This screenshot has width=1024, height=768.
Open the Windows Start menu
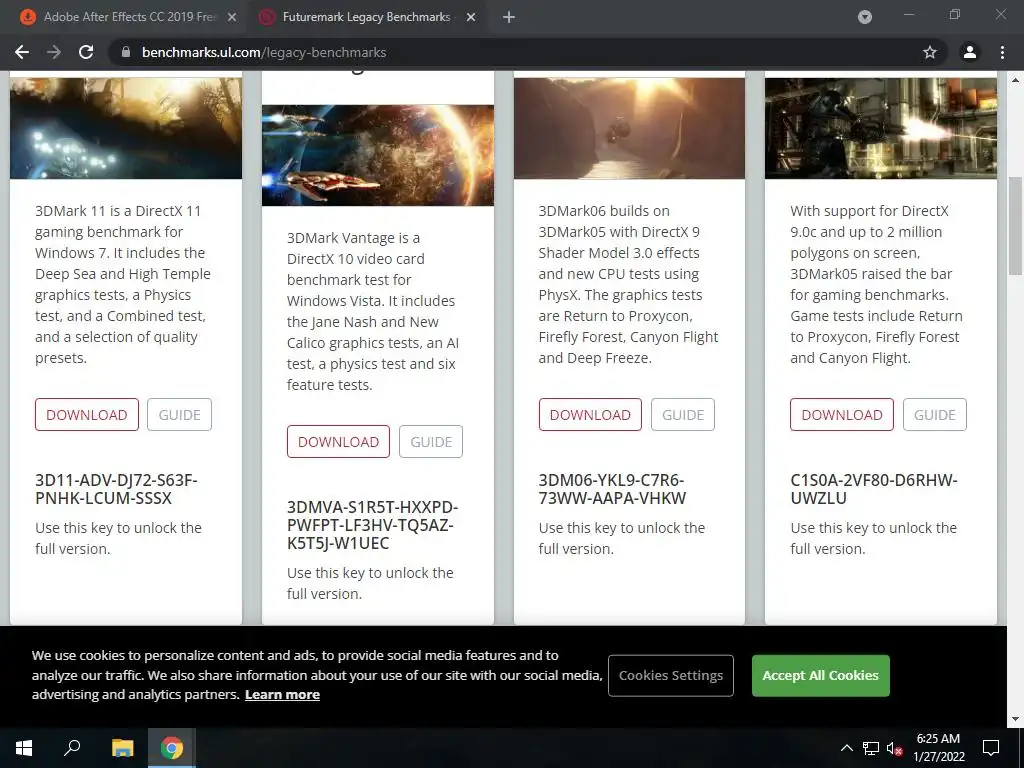click(24, 748)
